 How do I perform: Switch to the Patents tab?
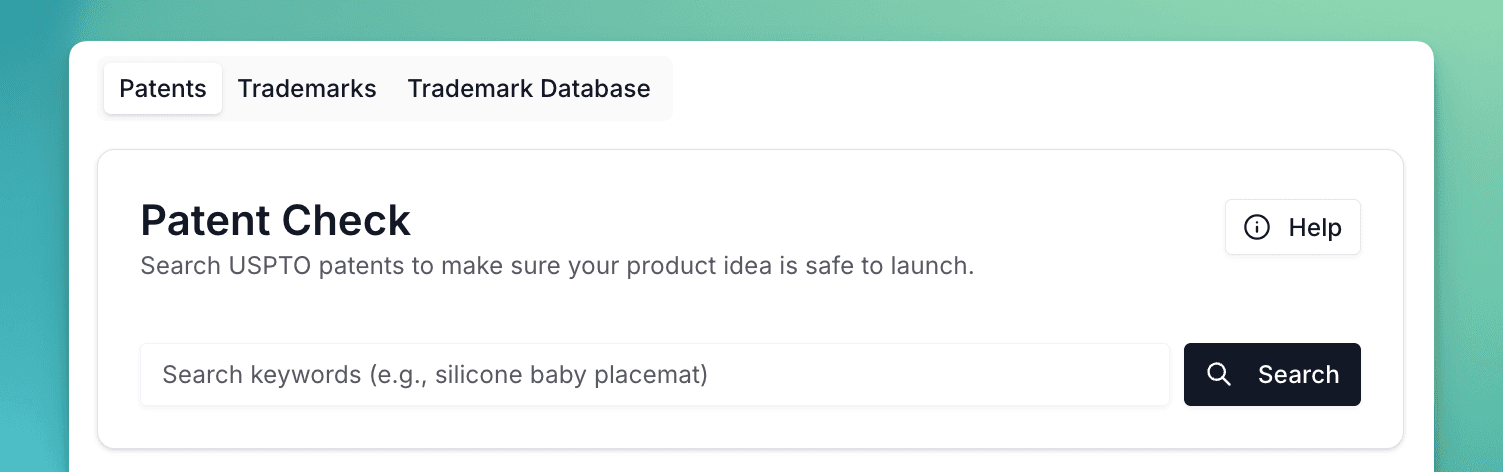[163, 89]
